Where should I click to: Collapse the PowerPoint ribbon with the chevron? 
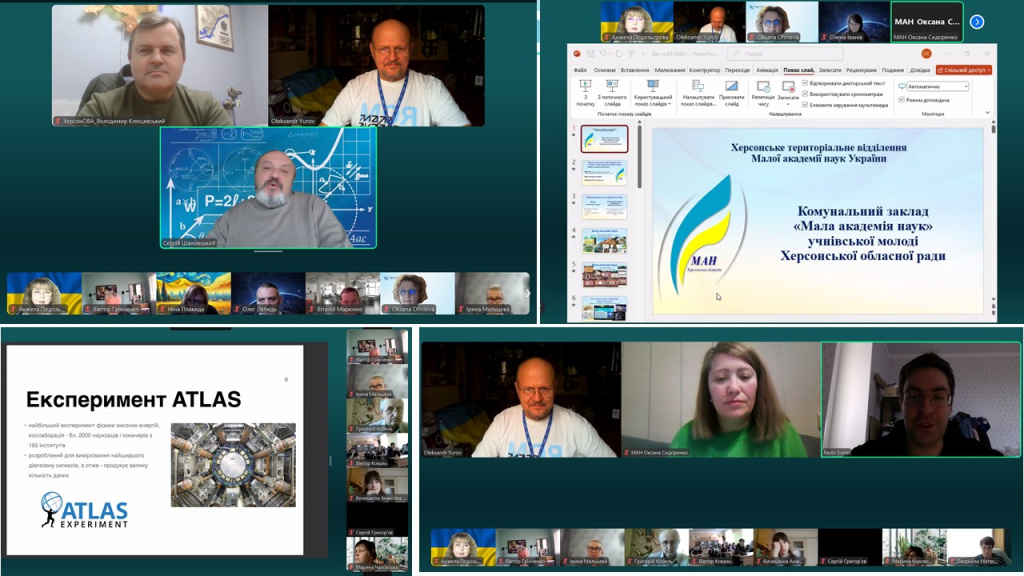[987, 112]
